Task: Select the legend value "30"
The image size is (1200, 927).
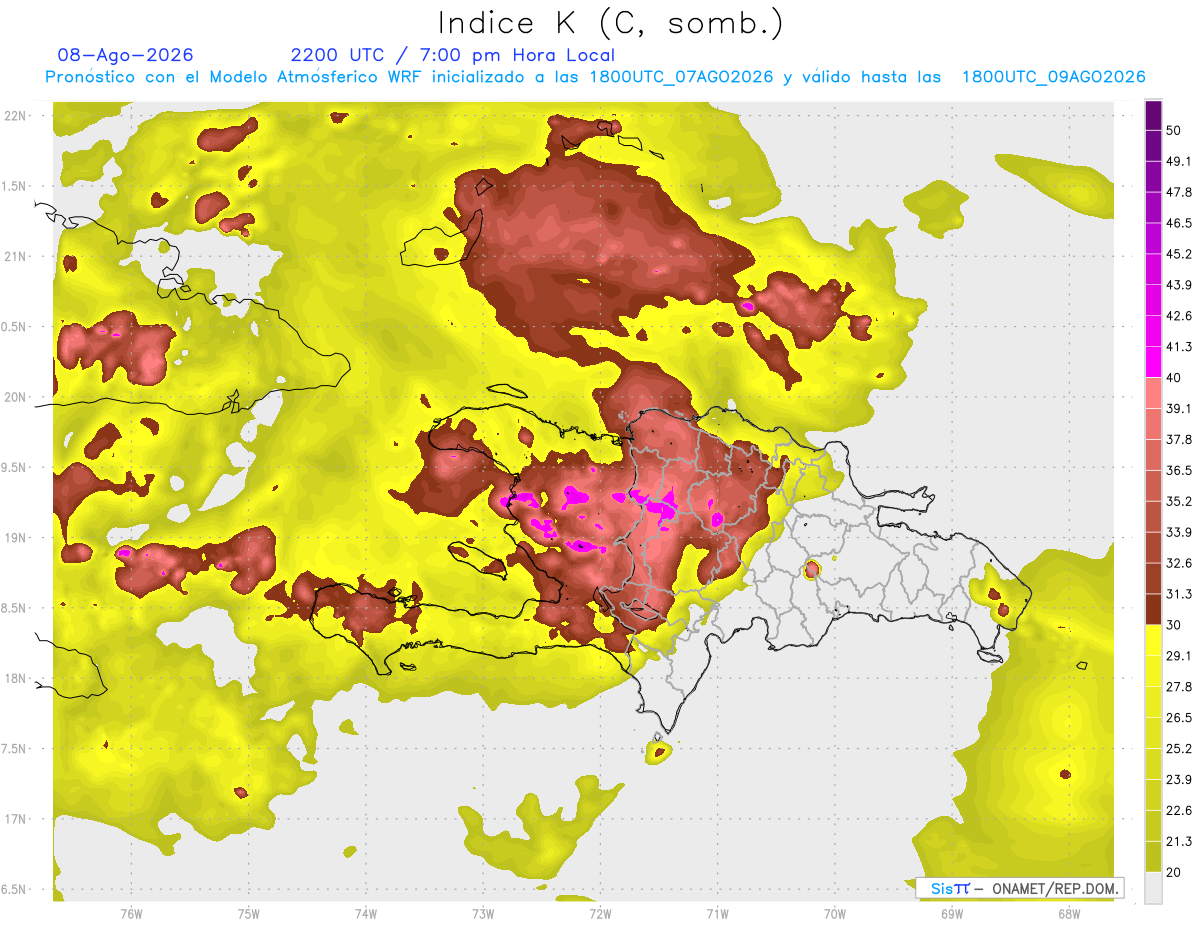Action: pyautogui.click(x=1175, y=625)
